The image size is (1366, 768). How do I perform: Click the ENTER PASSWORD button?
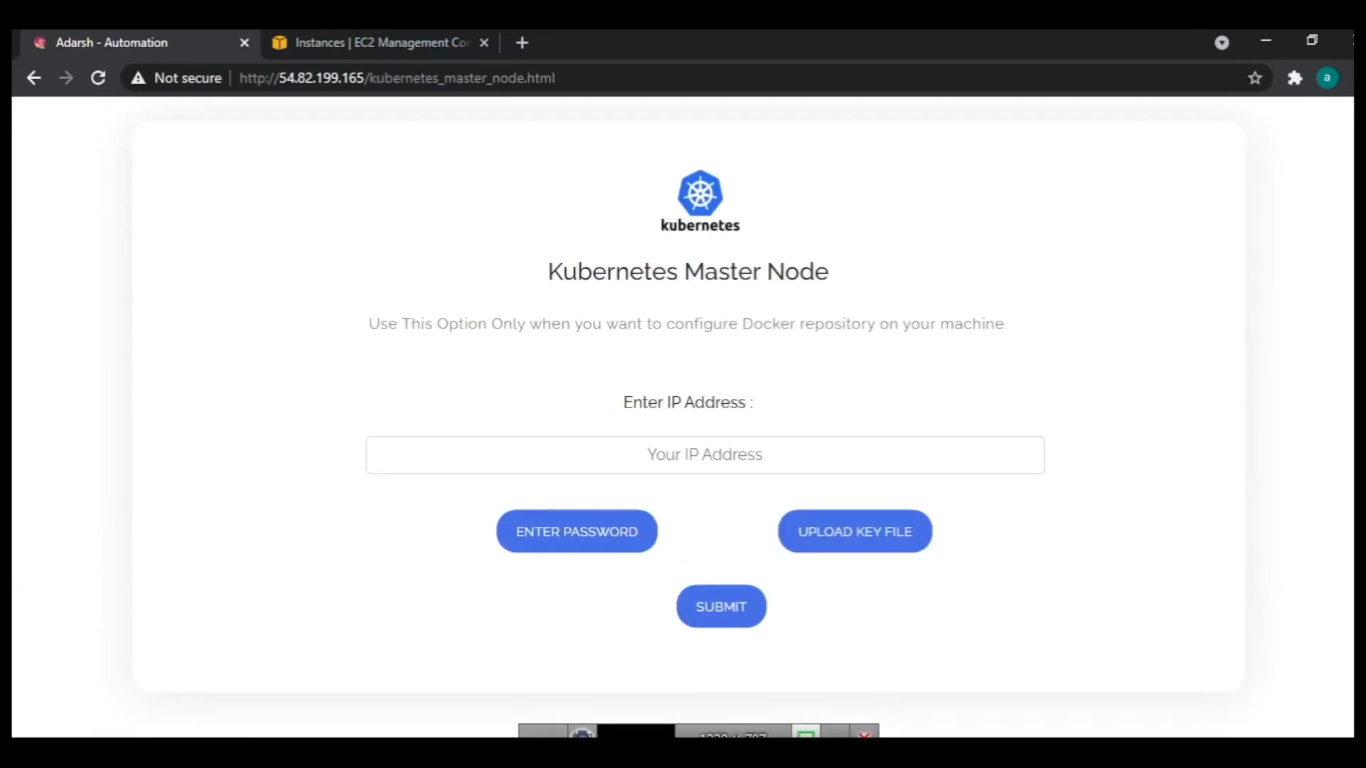(x=577, y=531)
